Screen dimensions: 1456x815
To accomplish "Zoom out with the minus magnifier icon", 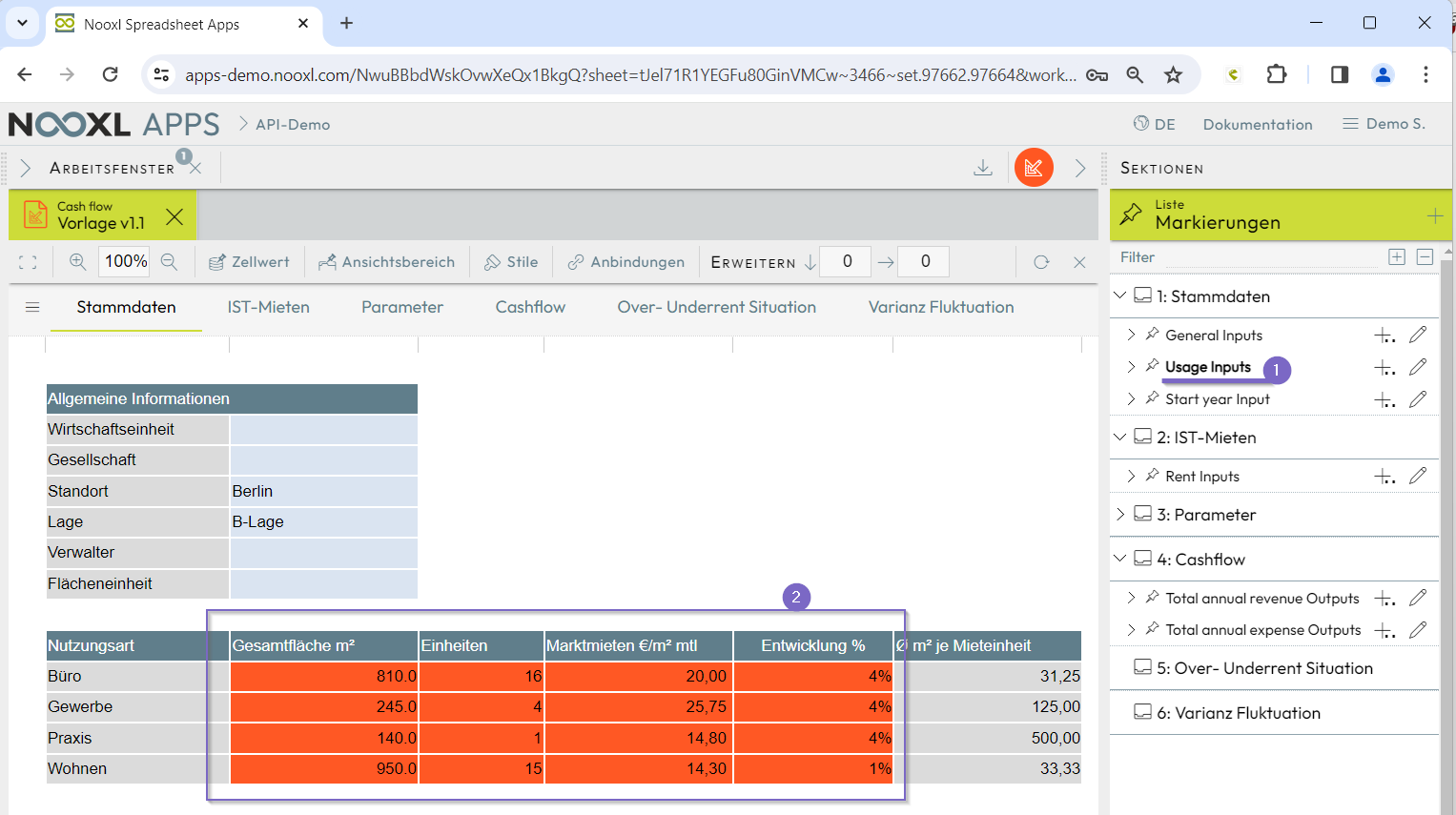I will click(169, 262).
